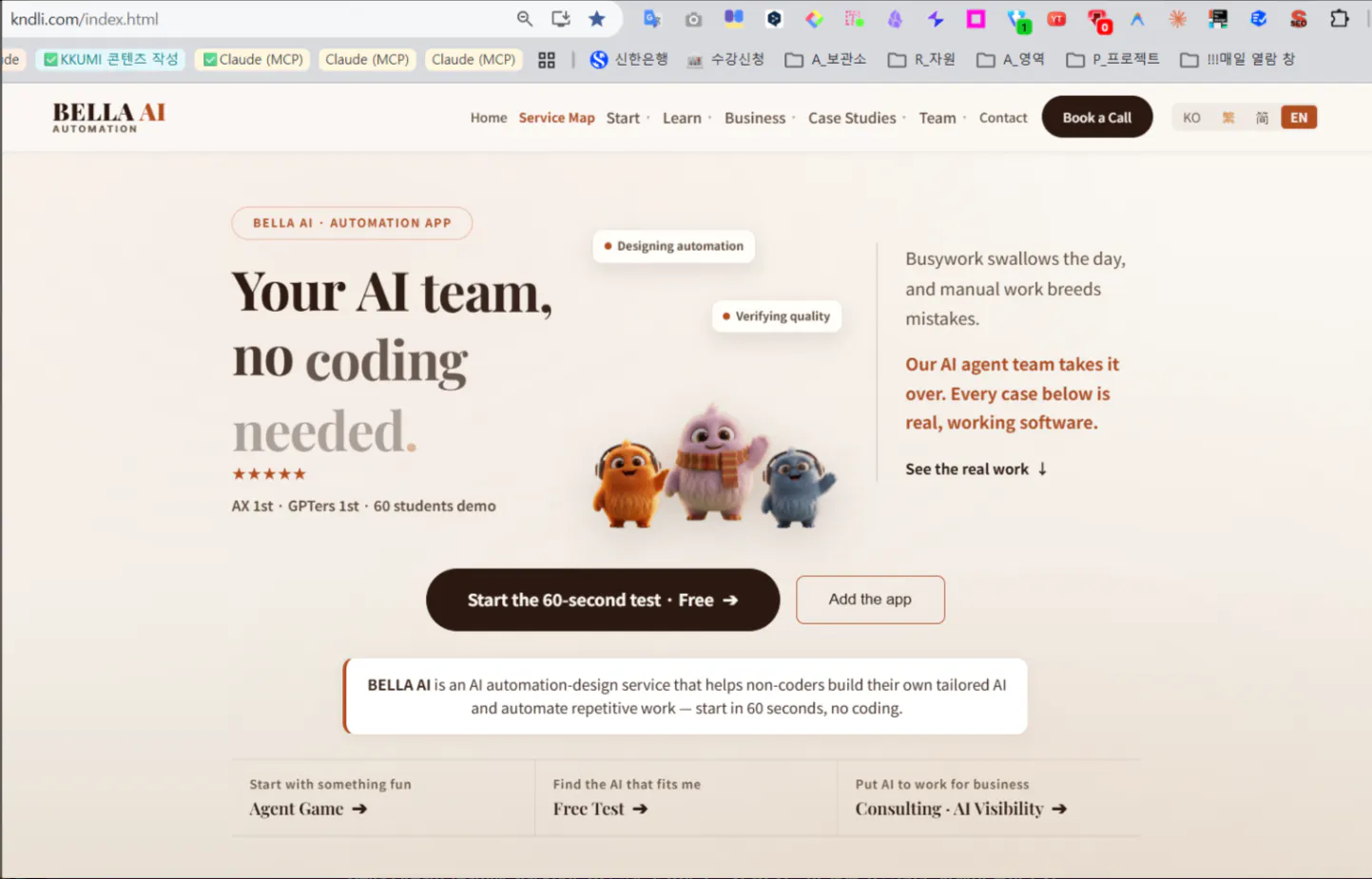Toggle the bookmark star for this page

596,19
